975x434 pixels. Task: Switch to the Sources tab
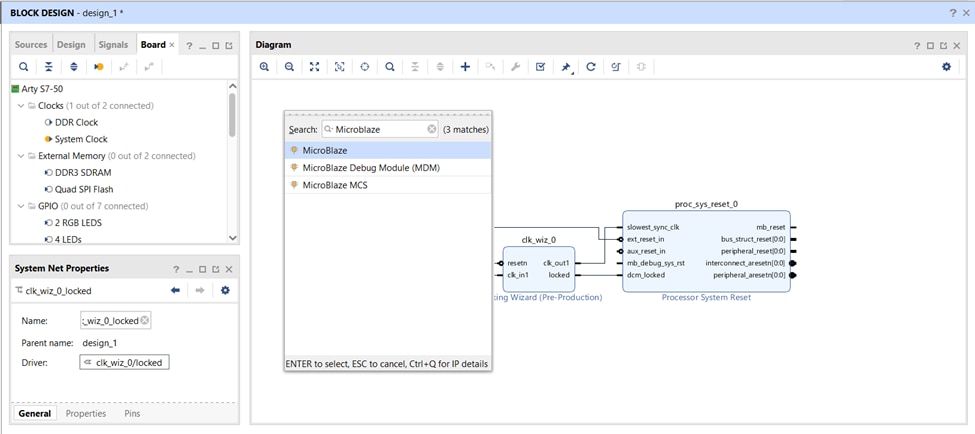coord(31,45)
